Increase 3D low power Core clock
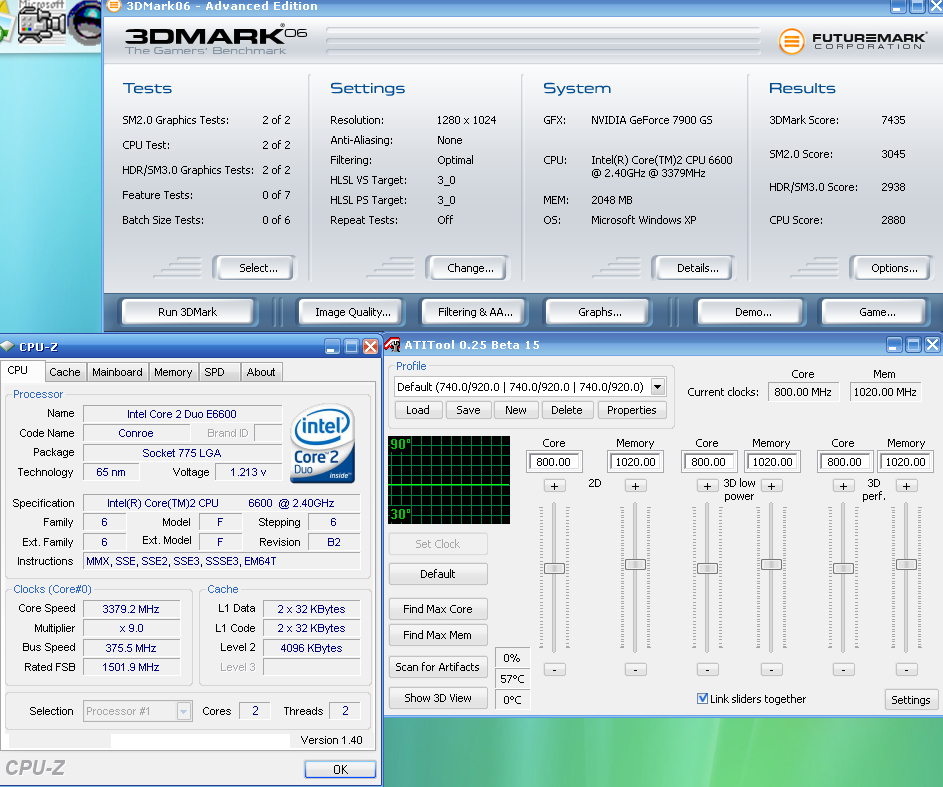The width and height of the screenshot is (943, 787). tap(707, 486)
